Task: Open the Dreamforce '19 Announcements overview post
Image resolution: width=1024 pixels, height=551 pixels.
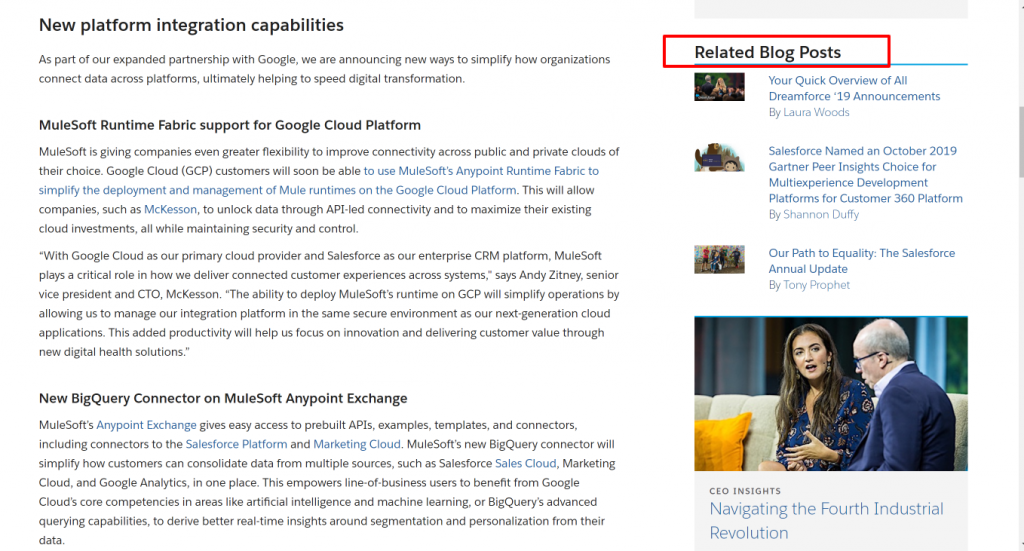Action: 853,88
